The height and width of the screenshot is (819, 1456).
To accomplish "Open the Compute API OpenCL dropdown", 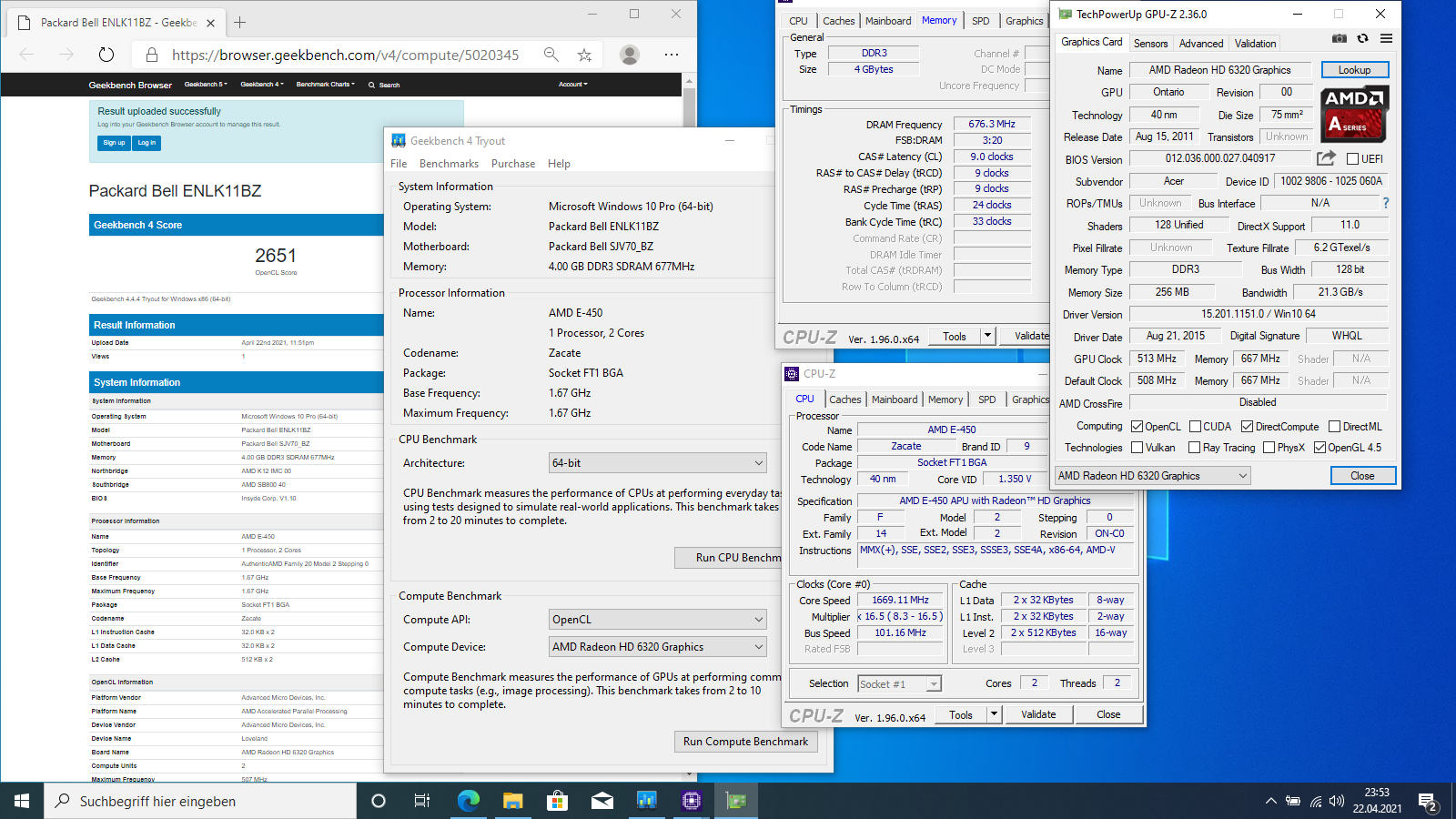I will point(658,620).
